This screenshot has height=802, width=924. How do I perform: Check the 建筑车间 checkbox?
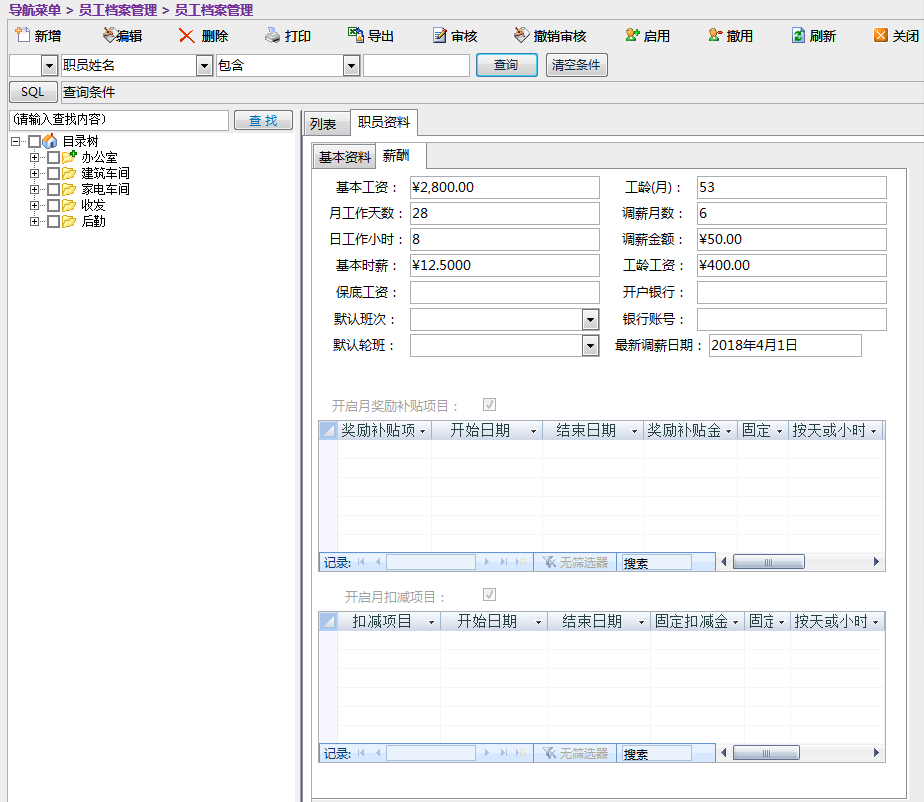point(53,173)
